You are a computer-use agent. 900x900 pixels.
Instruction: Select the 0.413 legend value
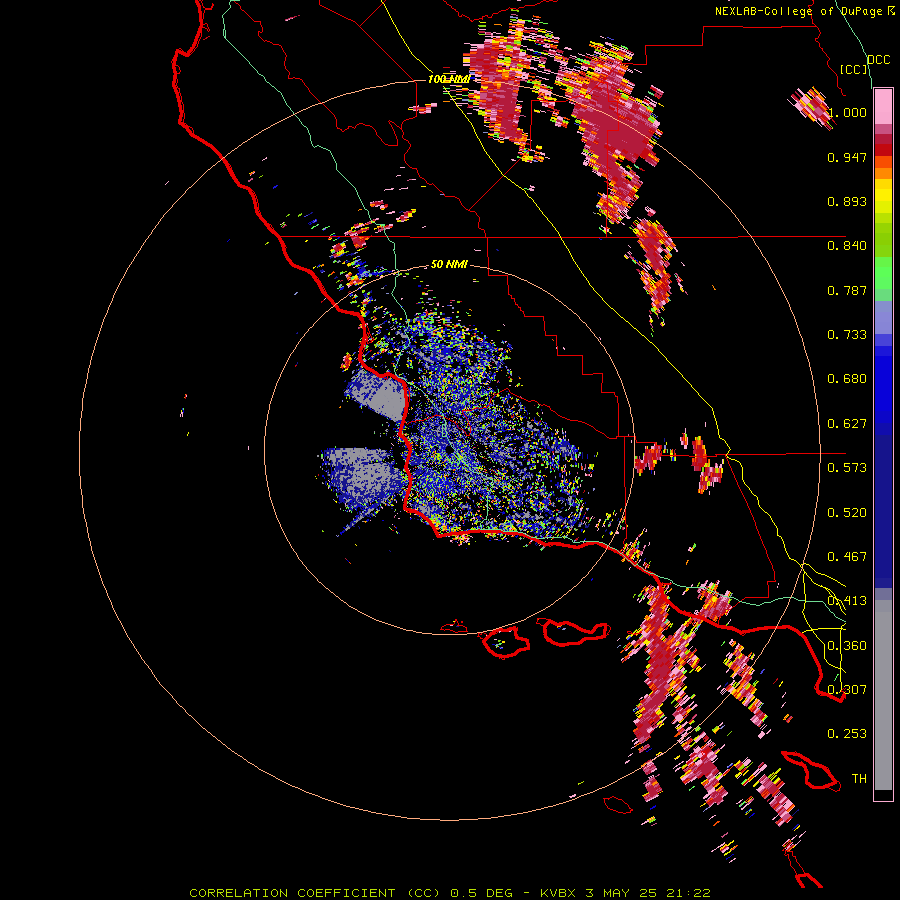847,601
